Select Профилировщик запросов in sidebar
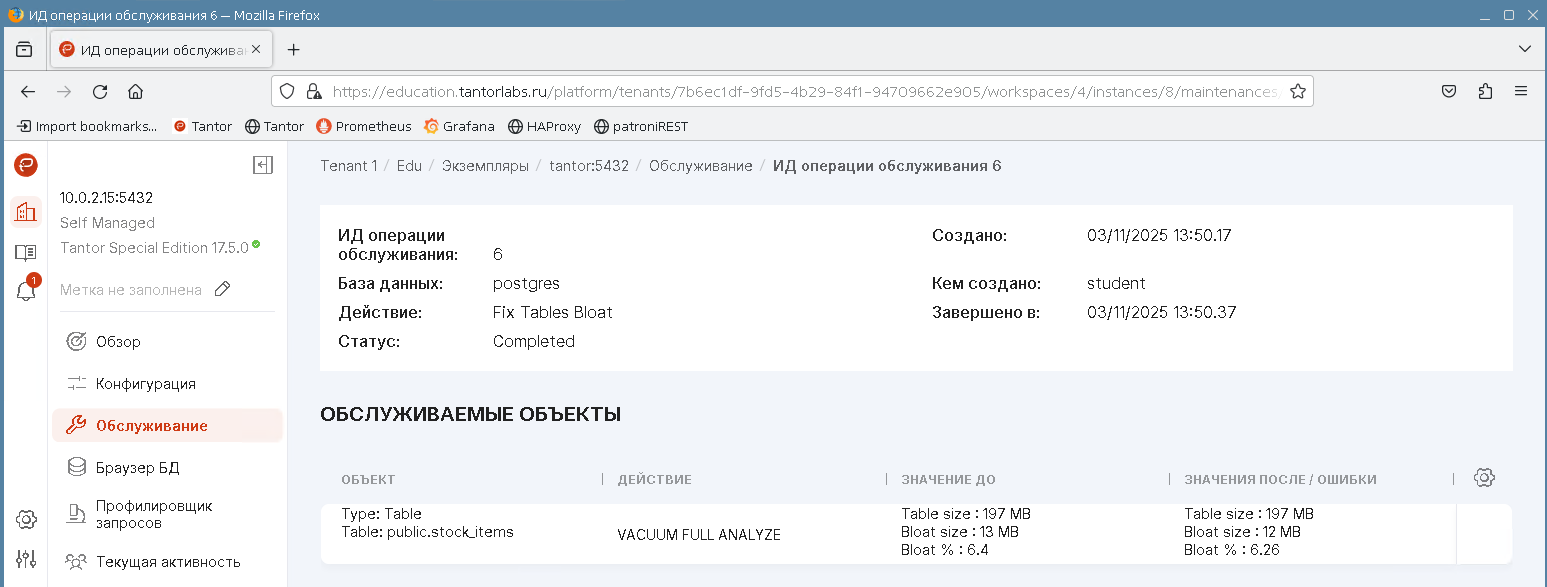The height and width of the screenshot is (587, 1547). (153, 514)
